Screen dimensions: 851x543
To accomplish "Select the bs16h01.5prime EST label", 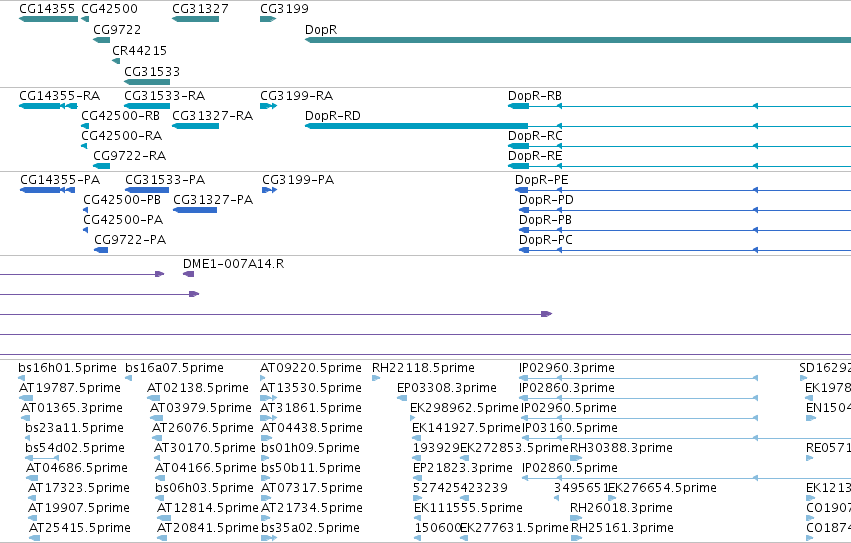I will (x=67, y=368).
